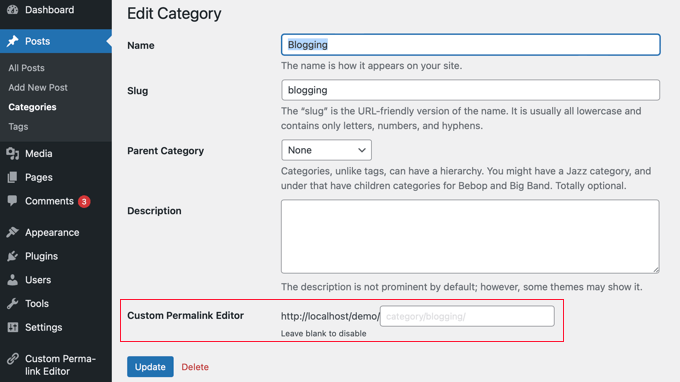Image resolution: width=680 pixels, height=382 pixels.
Task: Open the Plugins menu label
Action: pos(41,256)
